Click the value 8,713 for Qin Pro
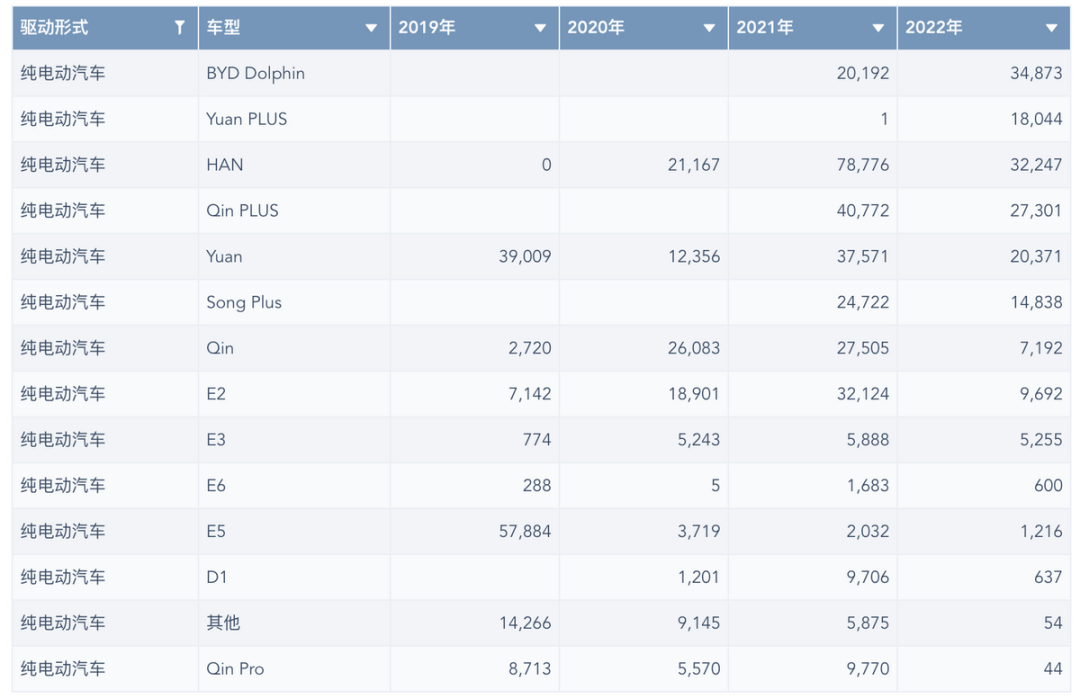This screenshot has width=1080, height=699. [x=530, y=669]
